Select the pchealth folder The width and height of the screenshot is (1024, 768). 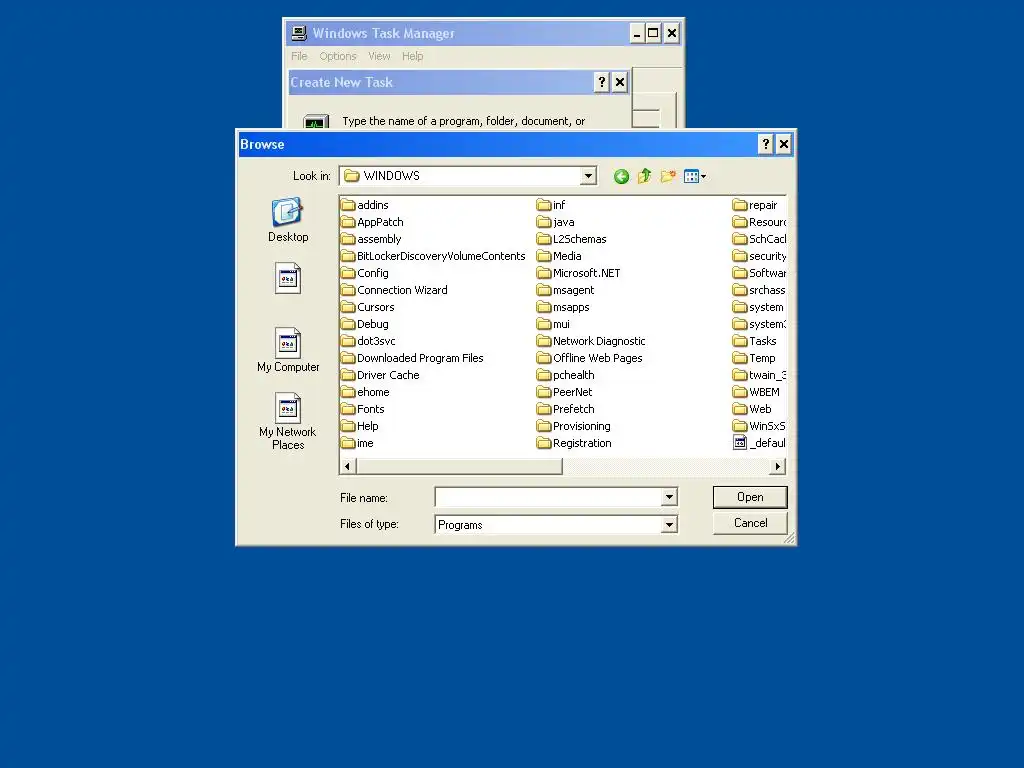click(566, 375)
